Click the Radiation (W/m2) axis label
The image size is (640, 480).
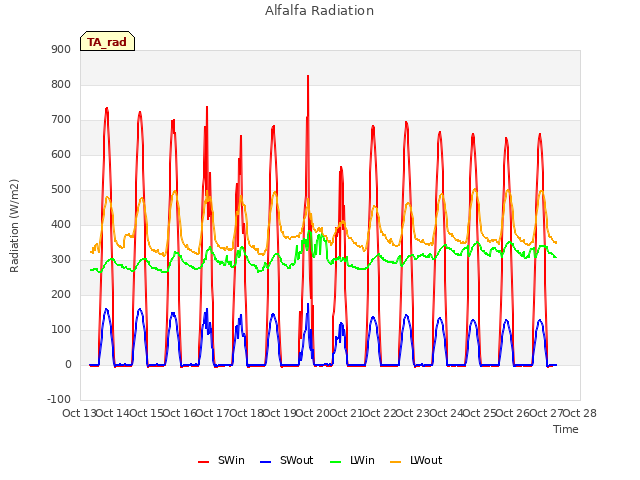point(14,226)
